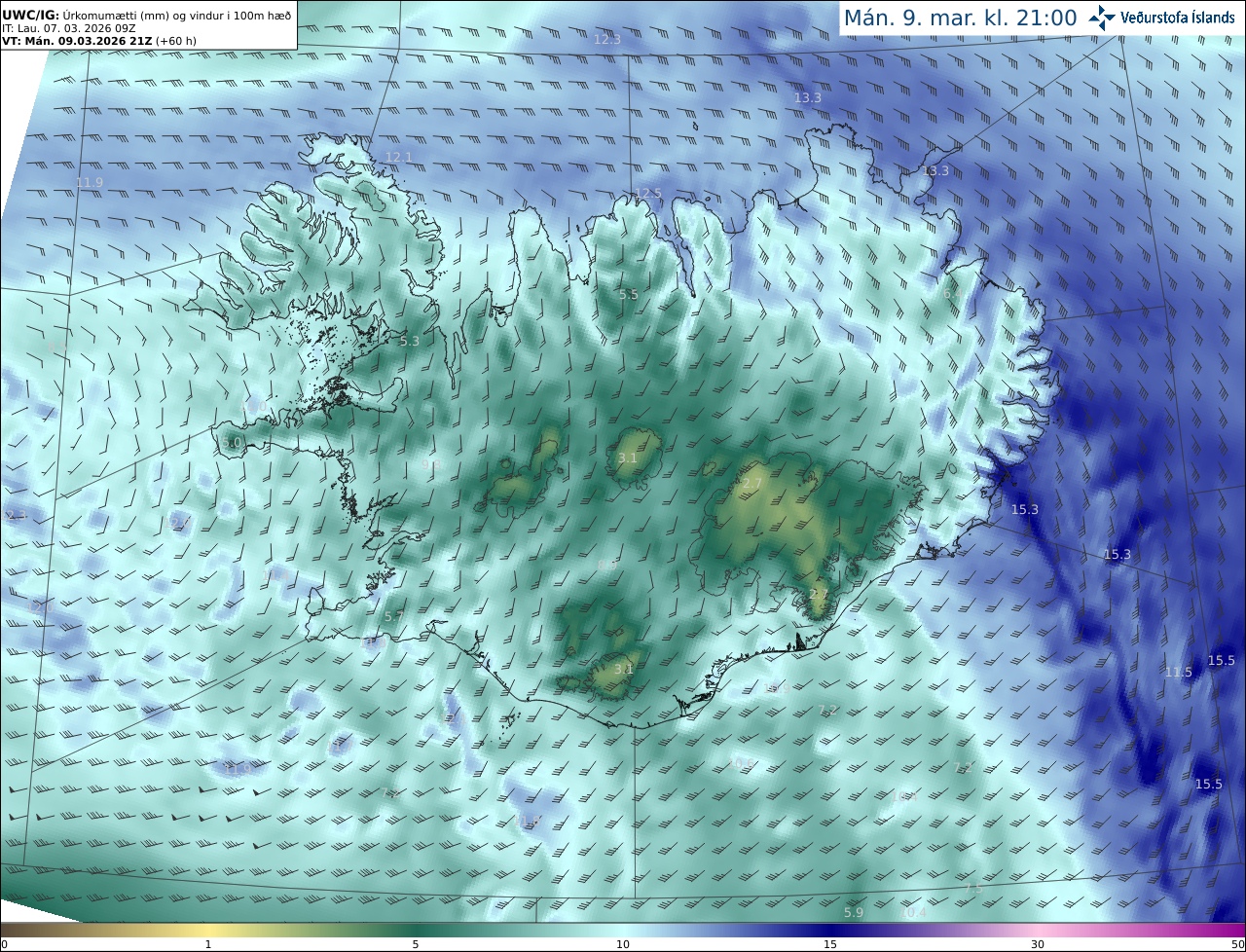Click the 5.0 value on the western peninsula
This screenshot has height=952, width=1246.
232,442
